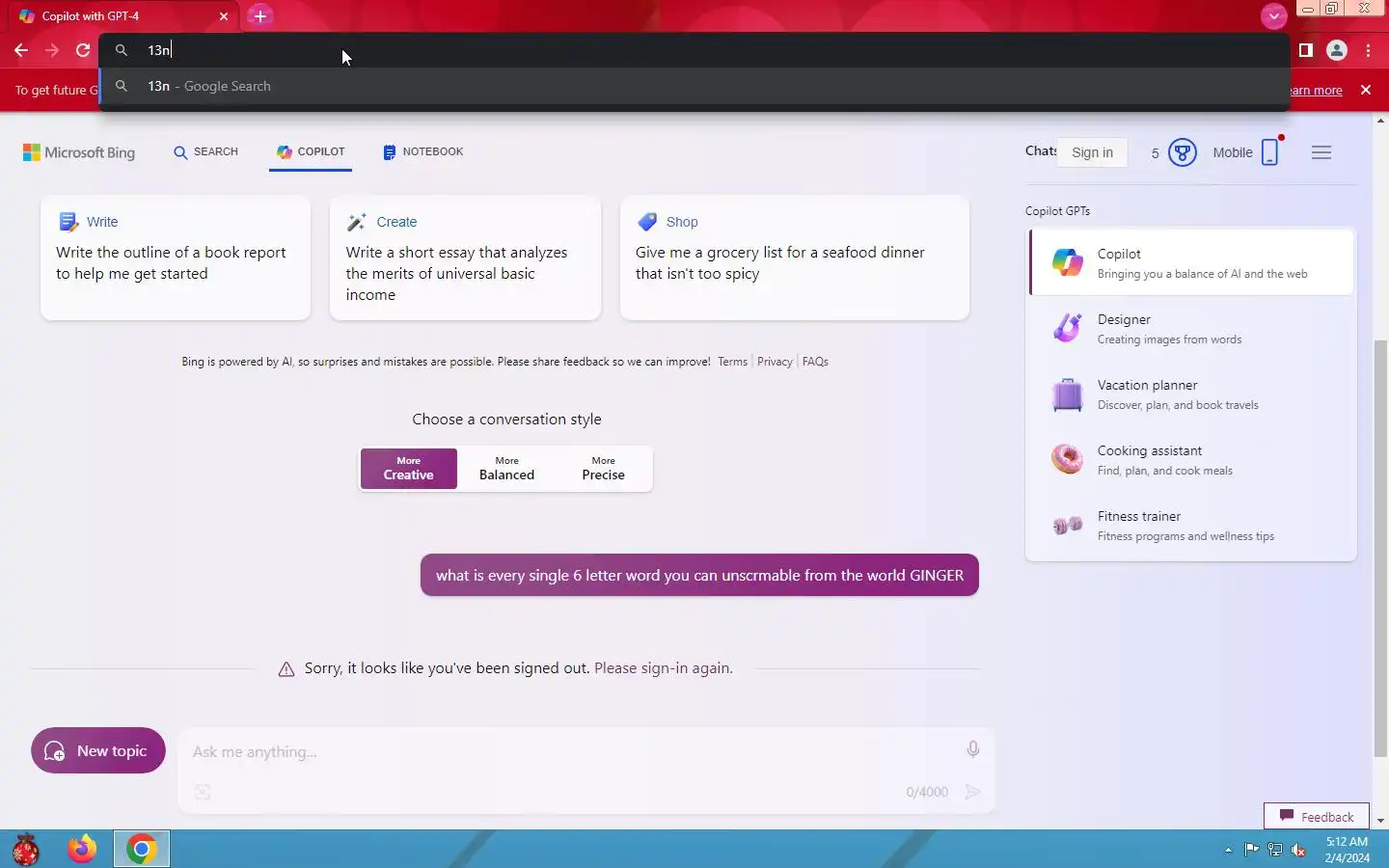Click the page vertical scrollbar
This screenshot has width=1389, height=868.
[1380, 550]
